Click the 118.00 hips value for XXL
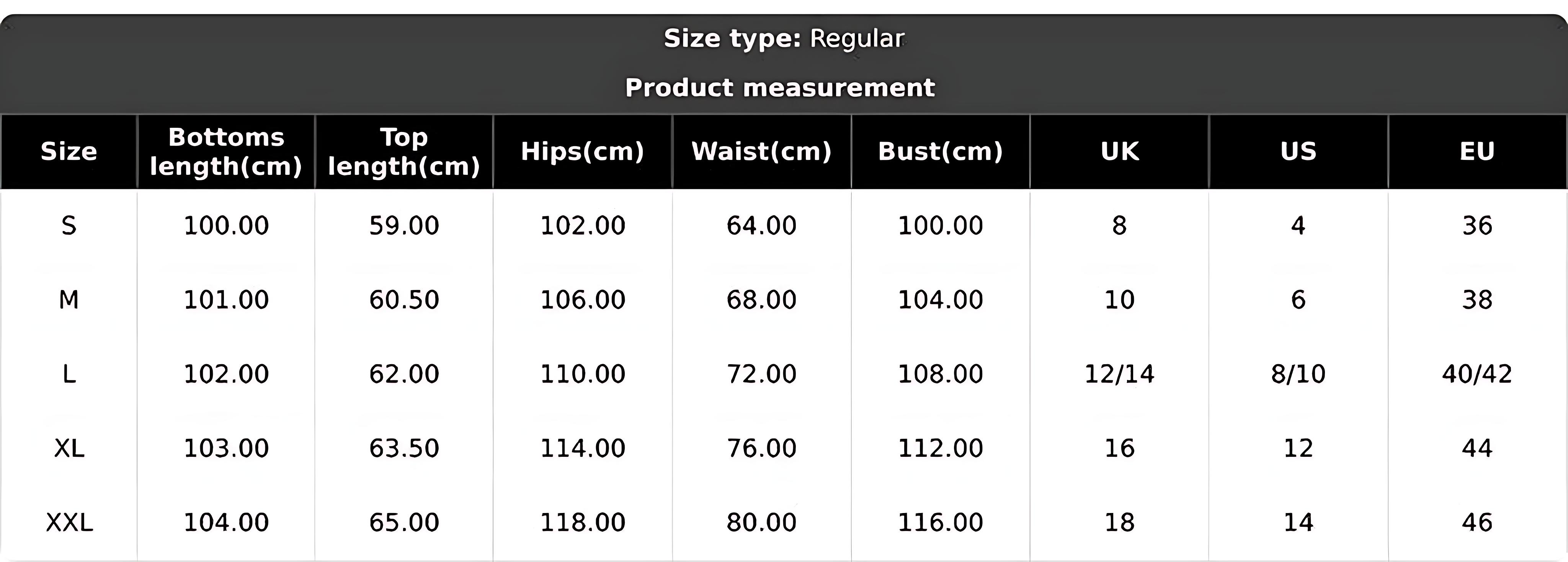Screen dimensions: 1568x562 pyautogui.click(x=583, y=523)
